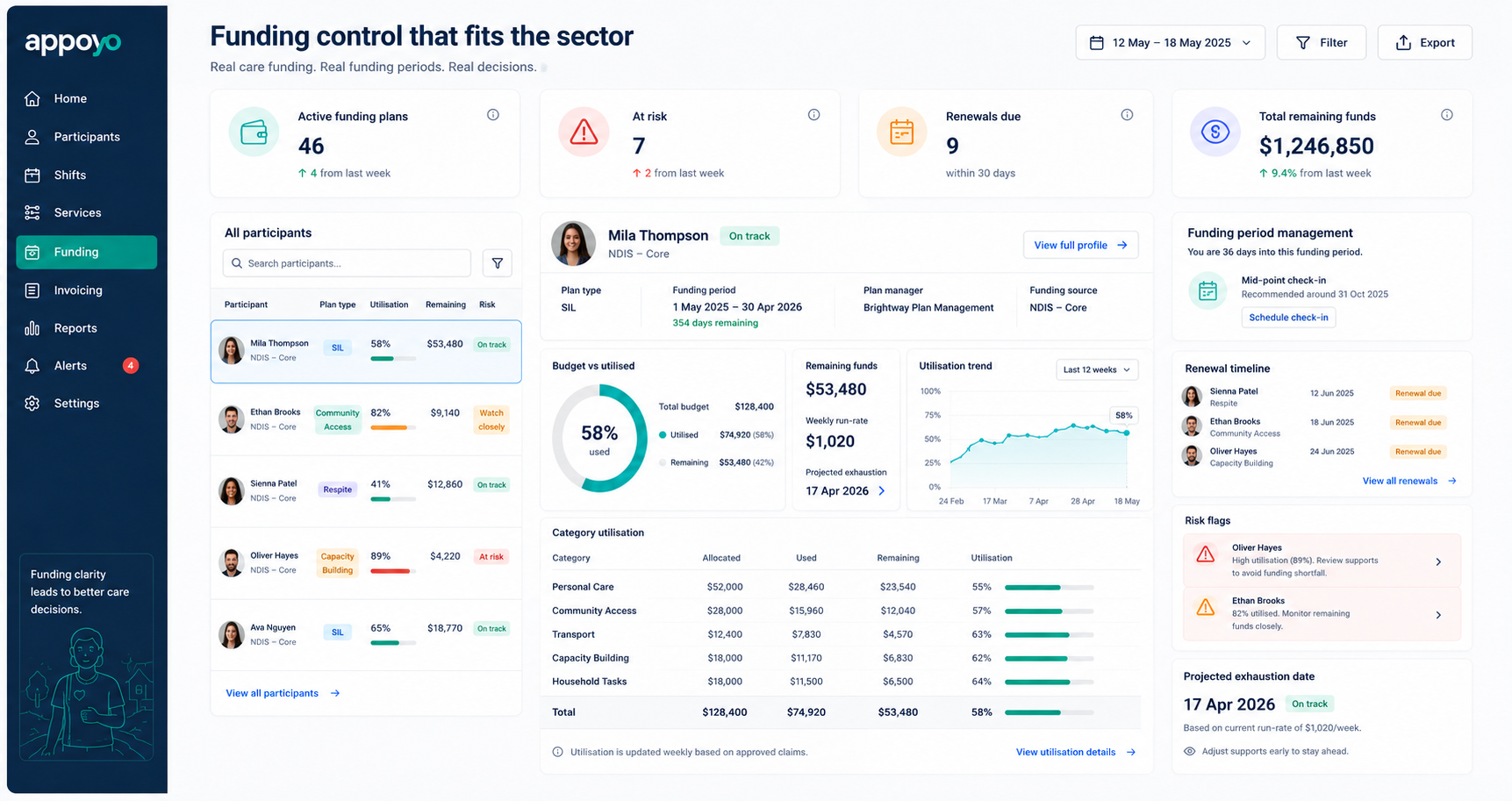Image resolution: width=1512 pixels, height=801 pixels.
Task: Click Ethan Brooks orange risk flag icon
Action: click(x=1206, y=607)
